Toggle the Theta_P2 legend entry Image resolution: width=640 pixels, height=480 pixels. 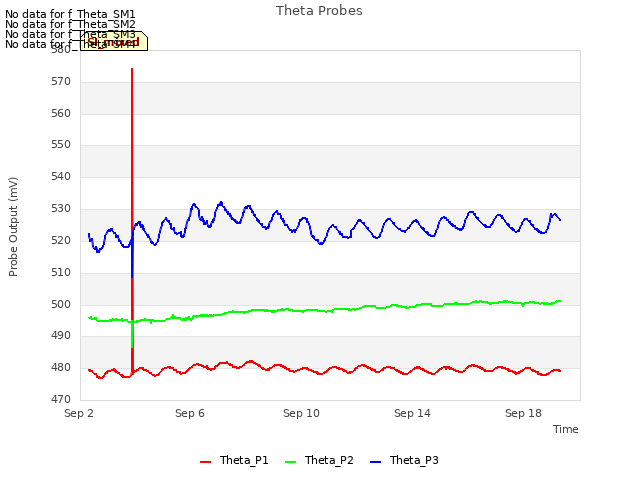pyautogui.click(x=319, y=460)
